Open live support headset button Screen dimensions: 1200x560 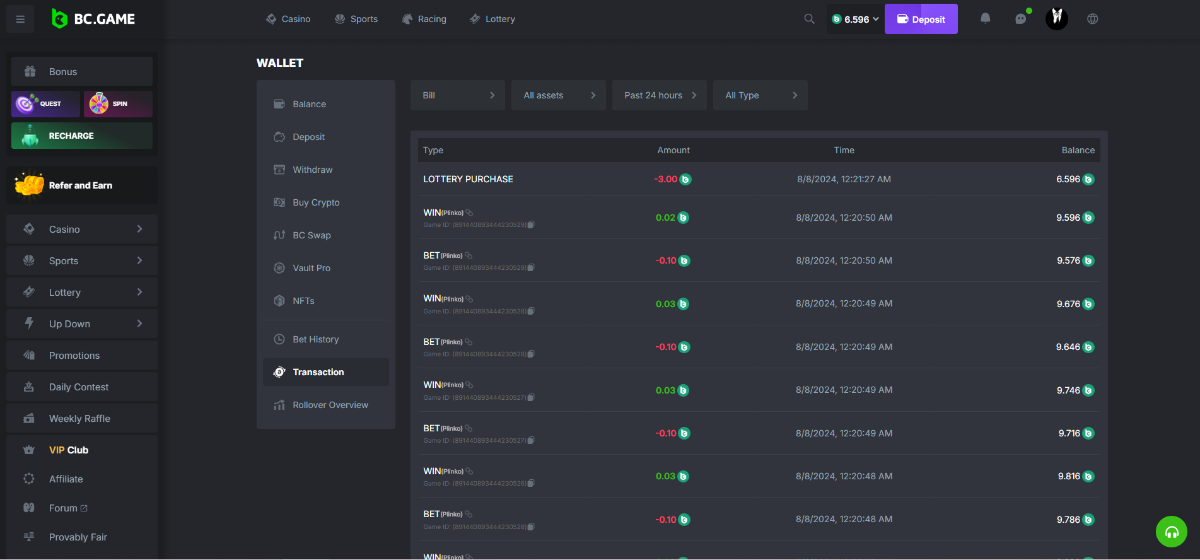[1169, 531]
